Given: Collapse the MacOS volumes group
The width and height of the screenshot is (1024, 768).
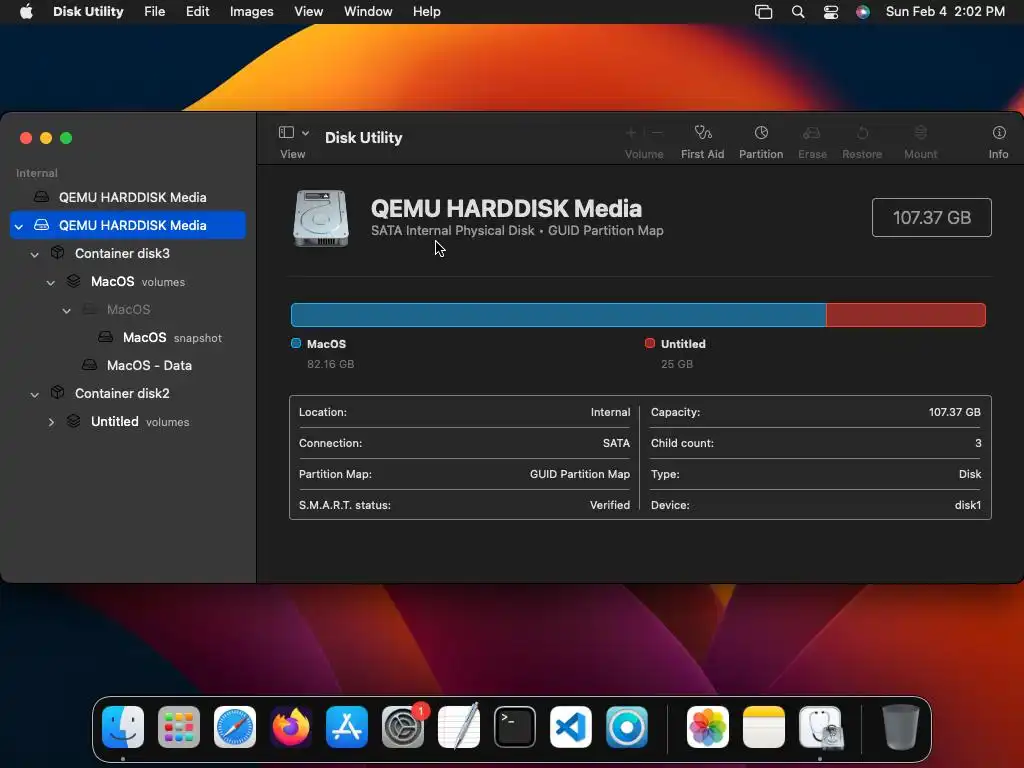Looking at the screenshot, I should click(50, 282).
